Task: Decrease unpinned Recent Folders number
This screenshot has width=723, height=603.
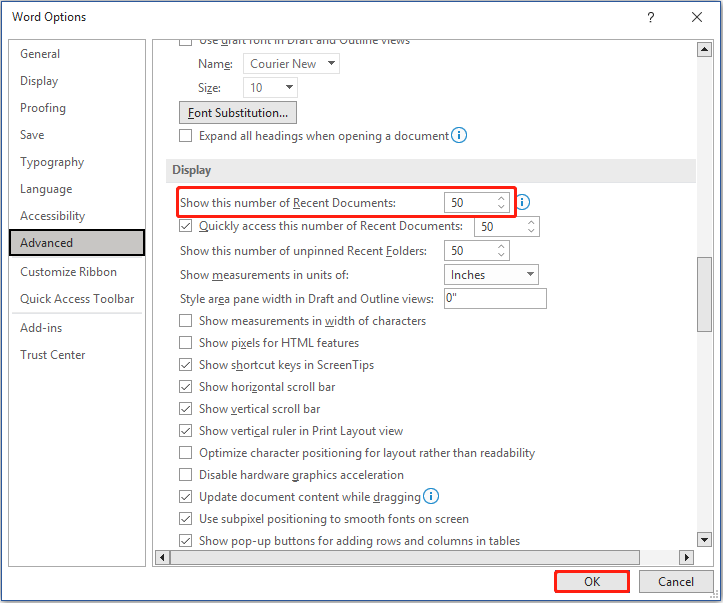Action: pyautogui.click(x=501, y=254)
